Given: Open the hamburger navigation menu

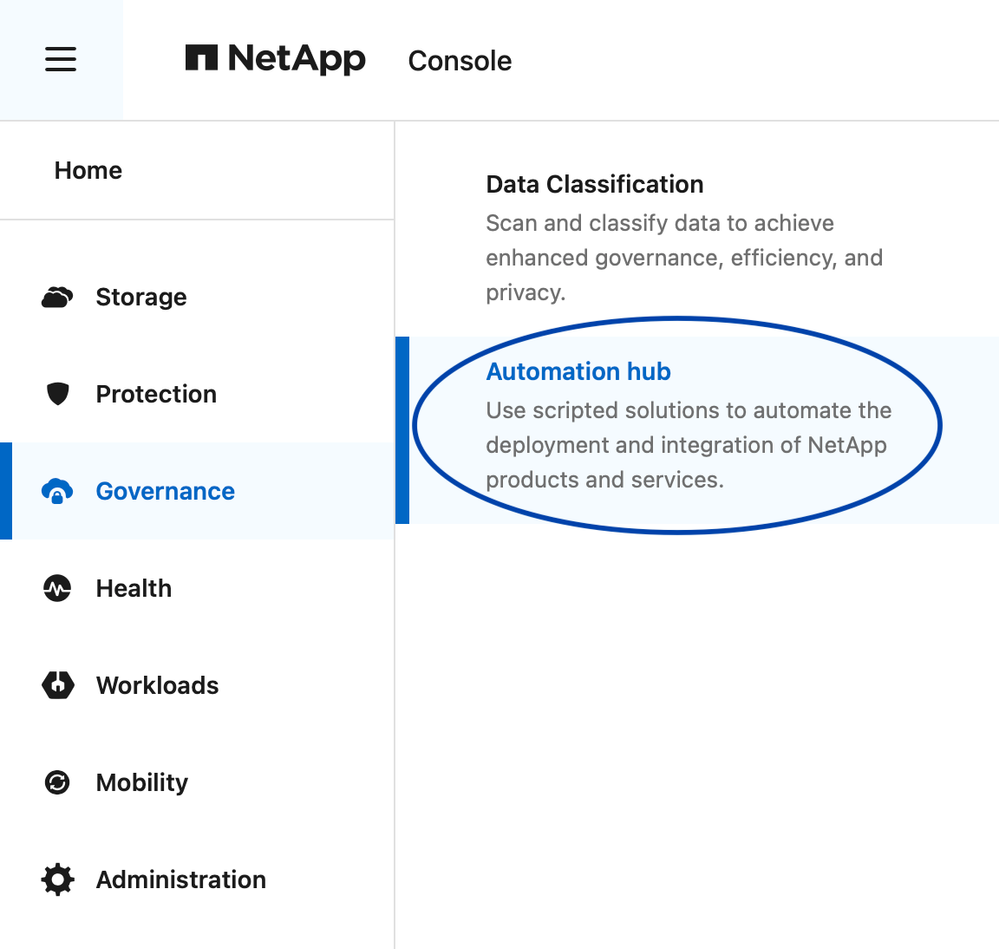Looking at the screenshot, I should pos(61,60).
